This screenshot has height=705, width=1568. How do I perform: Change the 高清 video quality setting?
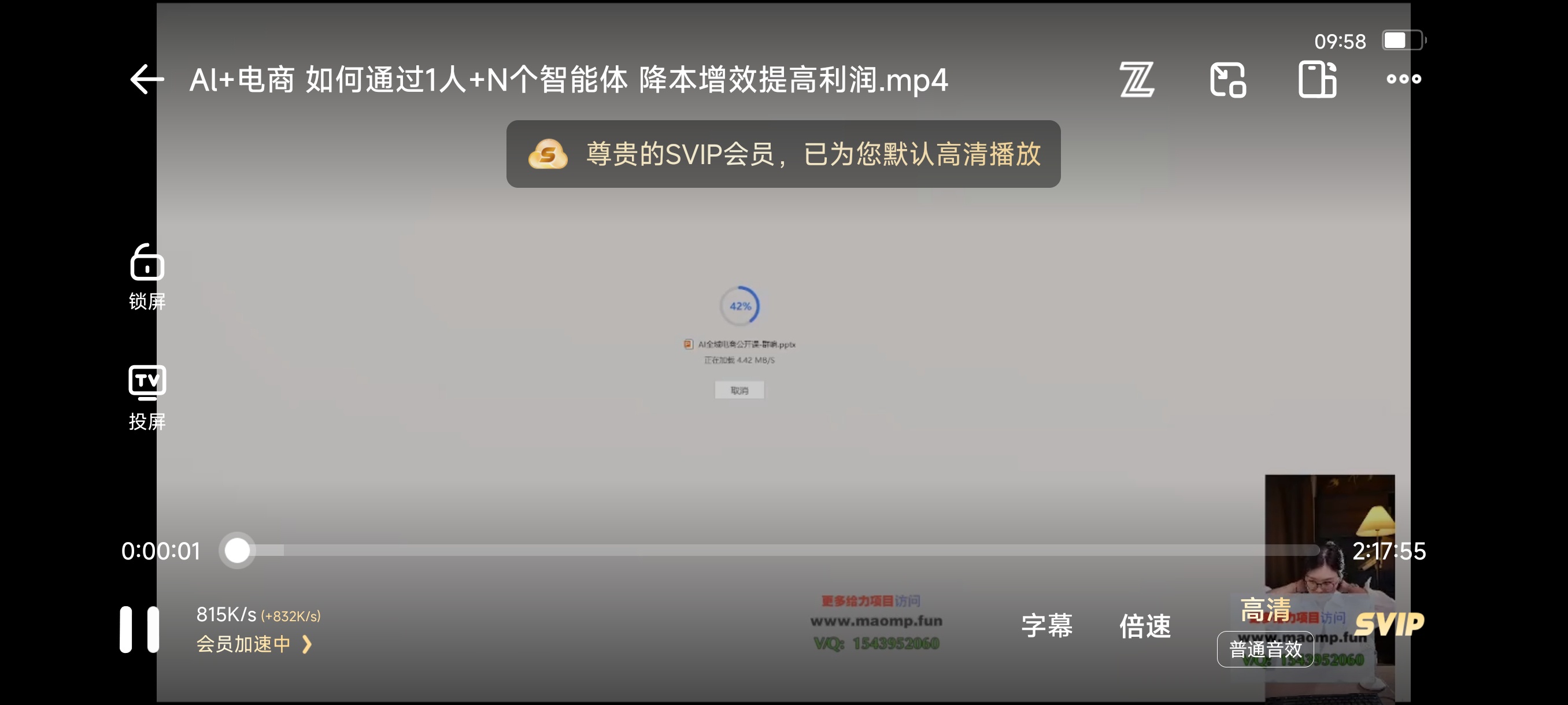(1266, 610)
